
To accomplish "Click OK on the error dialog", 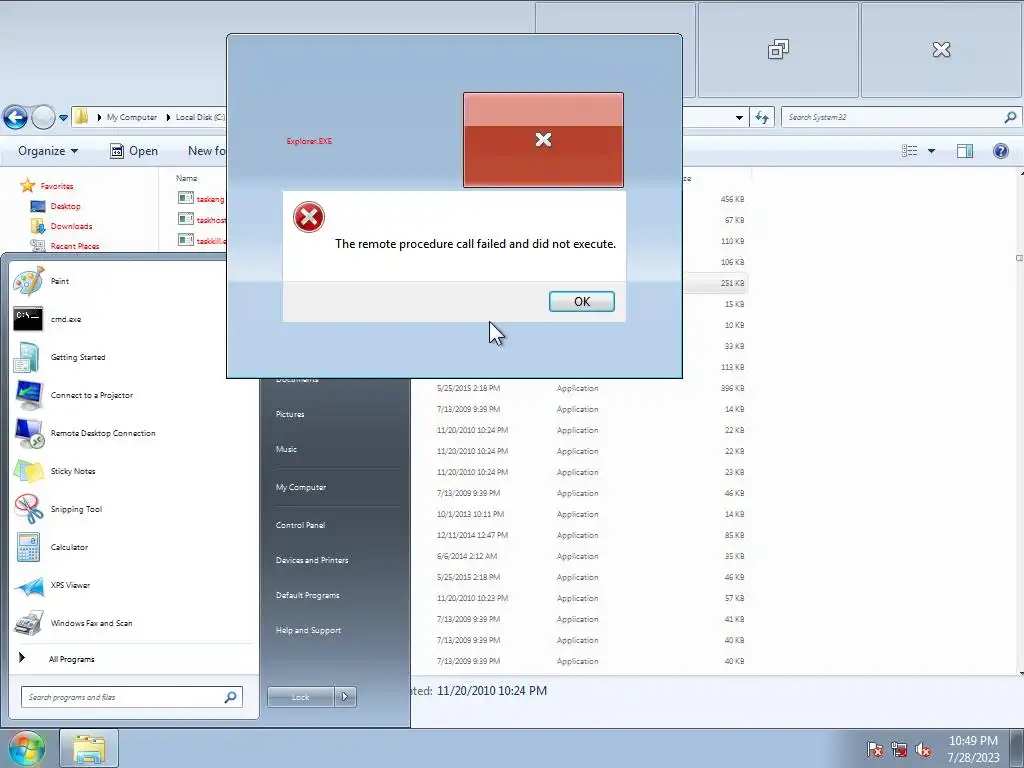I will (581, 301).
